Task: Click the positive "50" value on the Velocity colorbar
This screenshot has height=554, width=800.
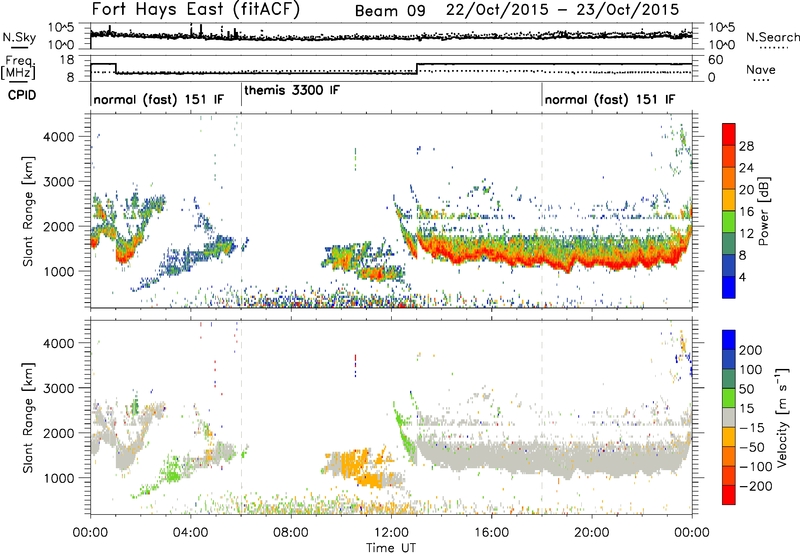Action: (x=746, y=389)
